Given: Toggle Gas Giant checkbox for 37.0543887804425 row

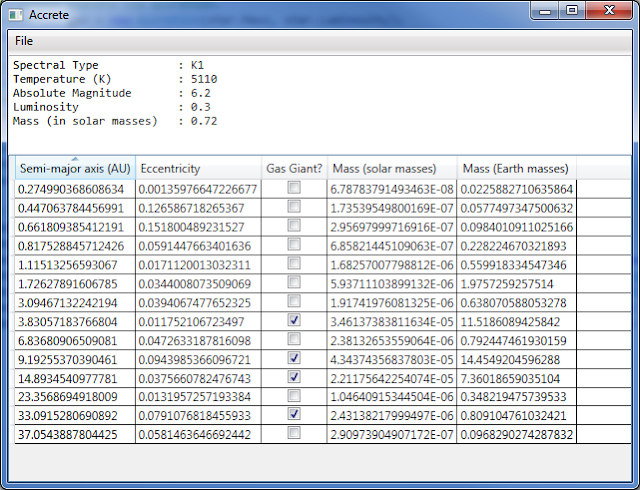Looking at the screenshot, I should [294, 432].
